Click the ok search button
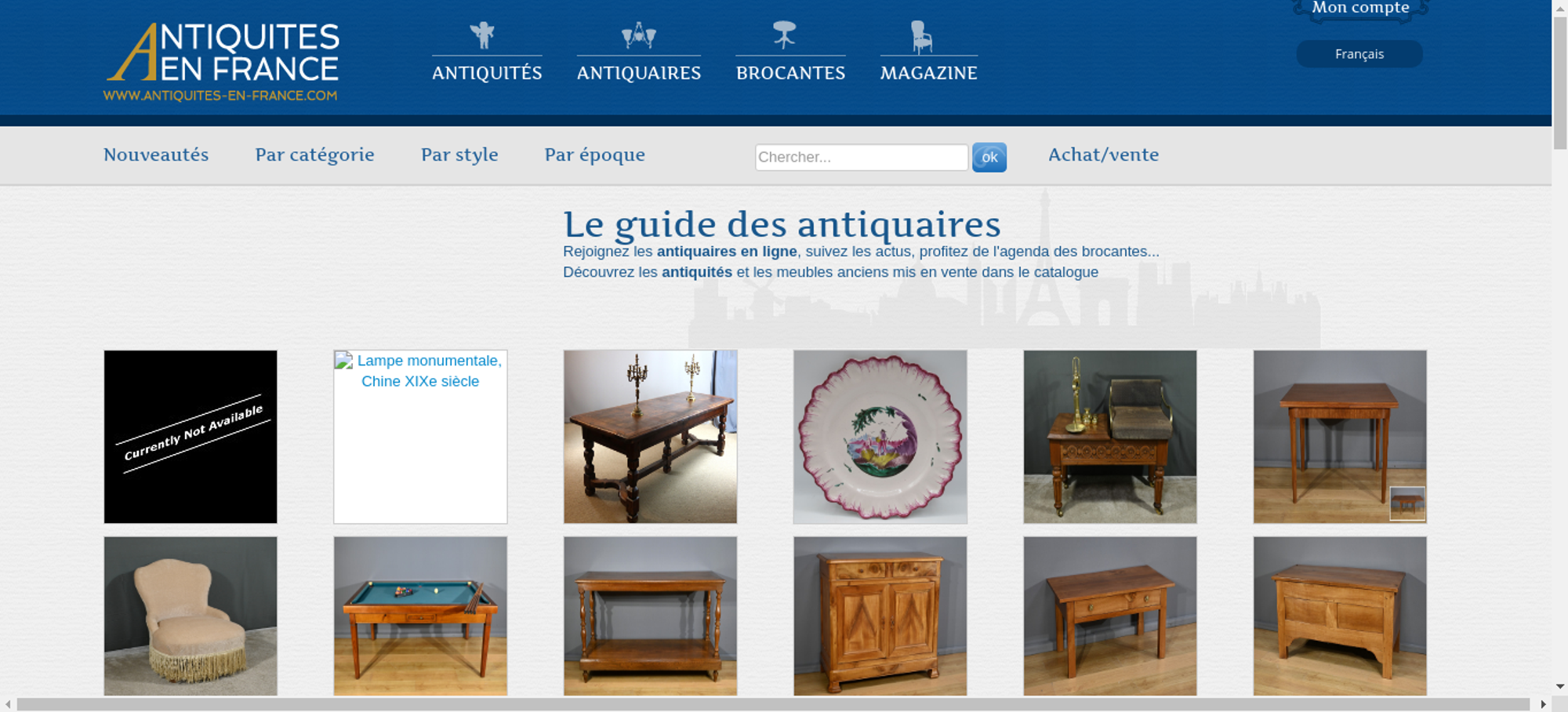 pyautogui.click(x=989, y=157)
